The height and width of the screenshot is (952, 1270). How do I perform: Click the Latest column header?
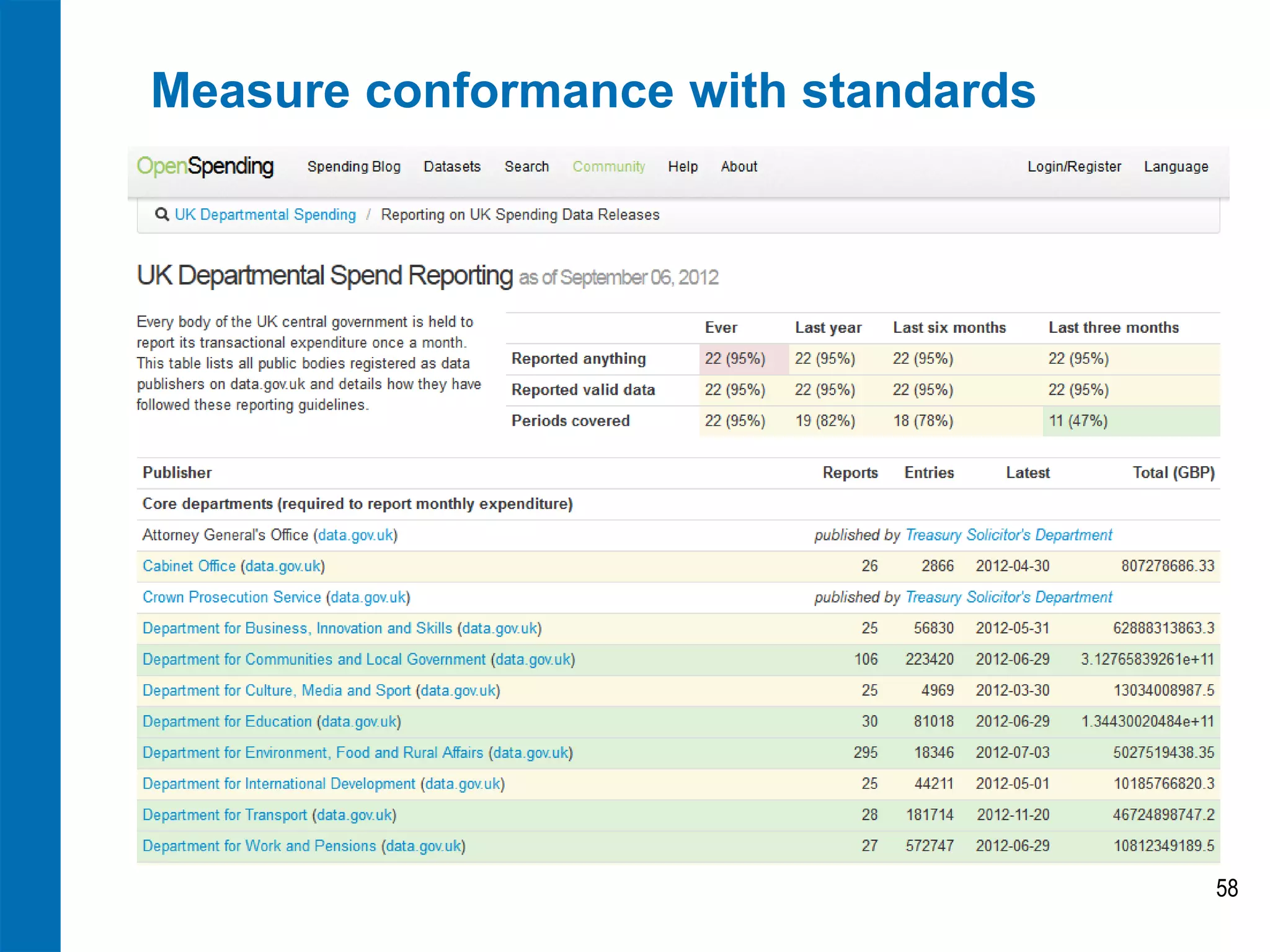[1028, 473]
